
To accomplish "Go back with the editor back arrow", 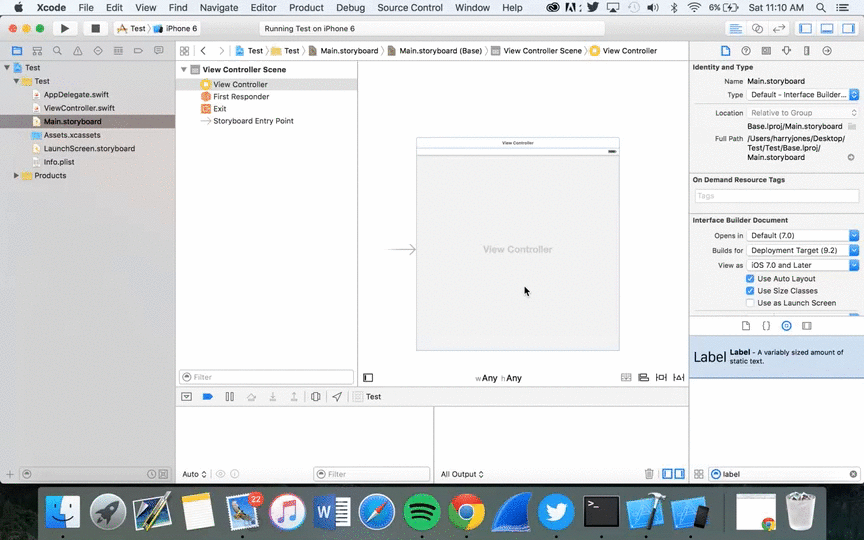I will [203, 51].
